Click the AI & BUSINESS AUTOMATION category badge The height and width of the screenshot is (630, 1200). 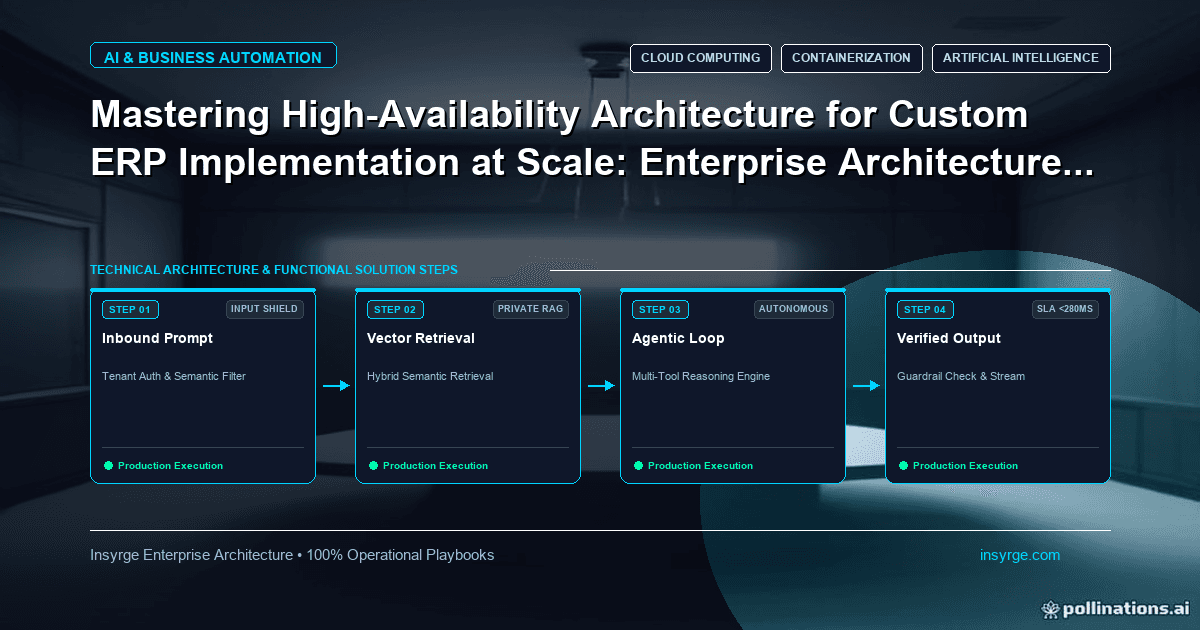click(x=213, y=57)
